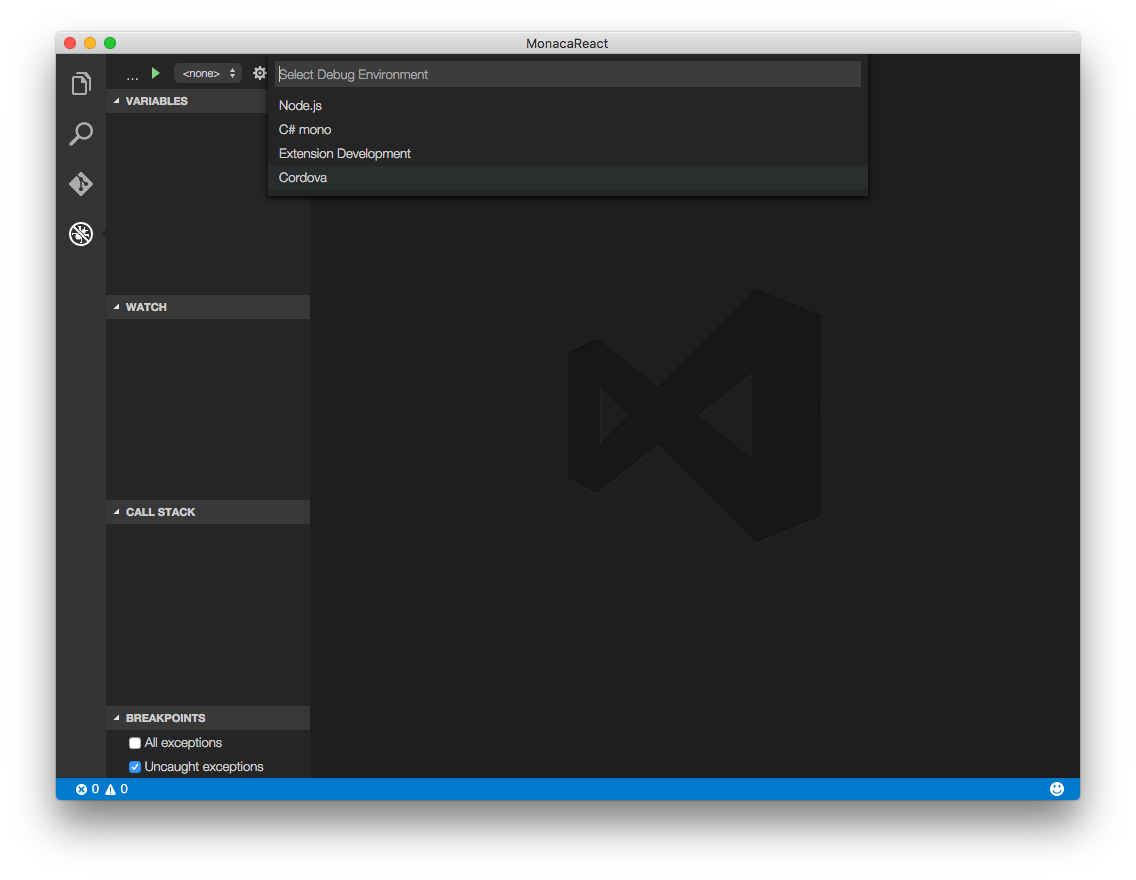Viewport: 1136px width, 880px height.
Task: Click the smiley feedback icon
Action: [x=1057, y=789]
